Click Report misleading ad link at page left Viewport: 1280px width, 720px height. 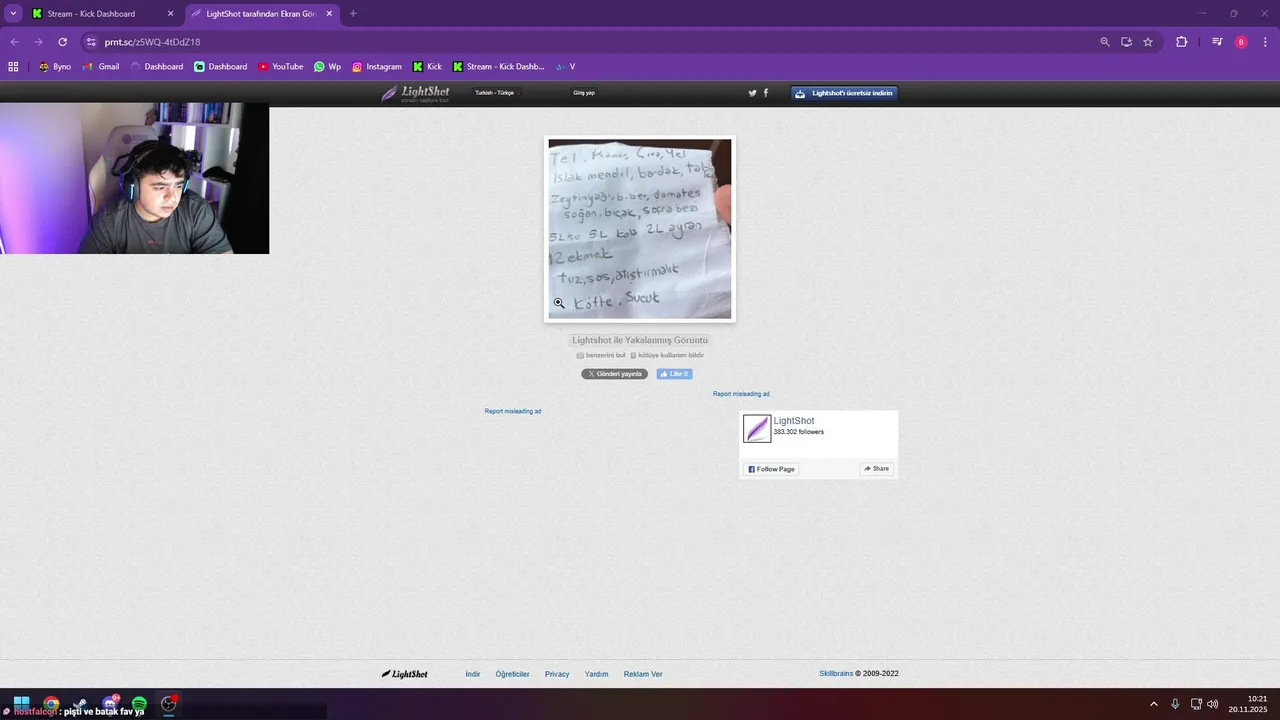[513, 411]
